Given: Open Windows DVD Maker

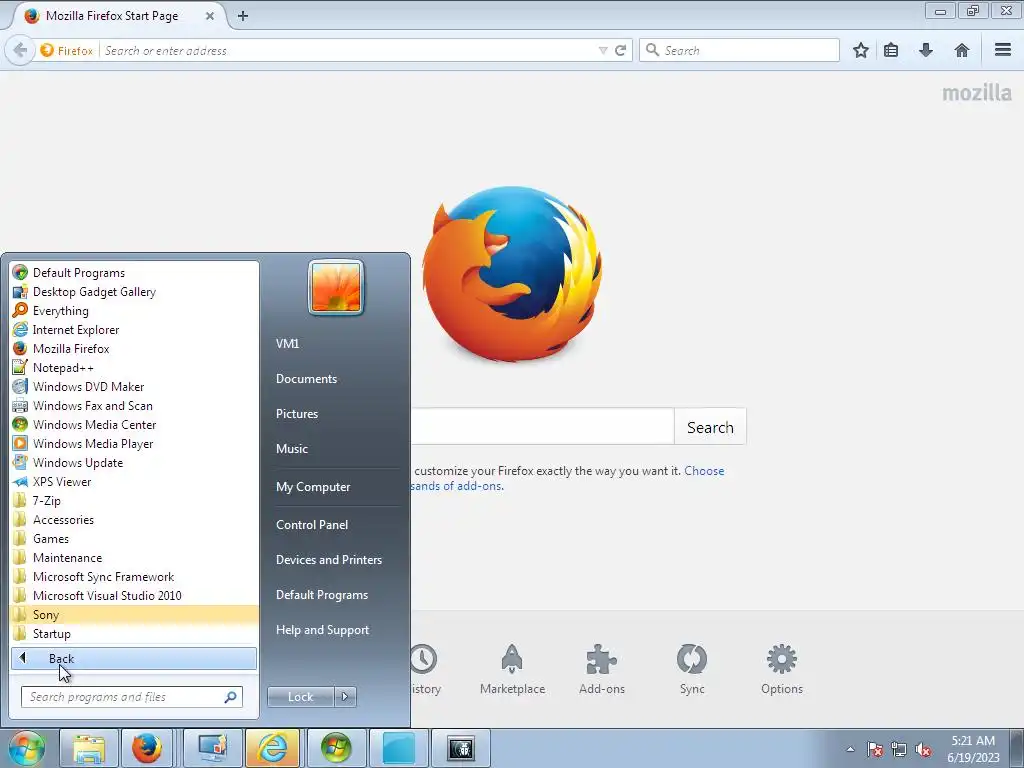Looking at the screenshot, I should tap(135, 387).
